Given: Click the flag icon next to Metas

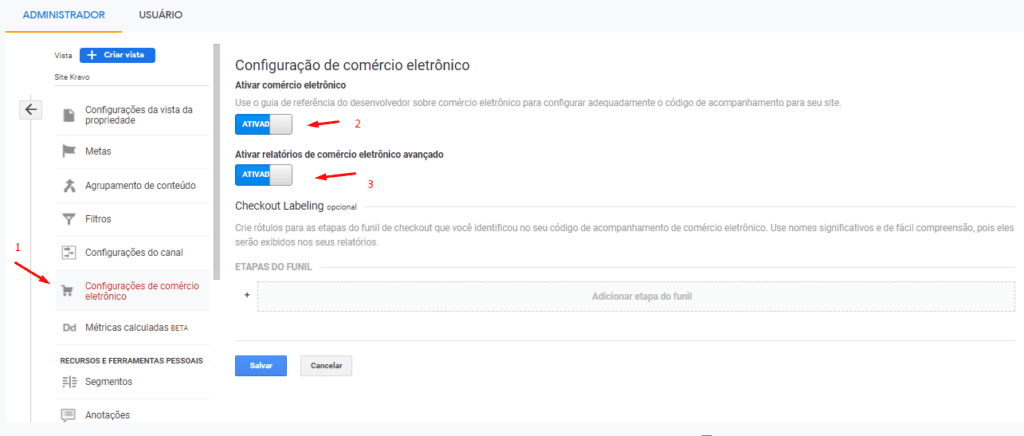Looking at the screenshot, I should click(x=69, y=151).
